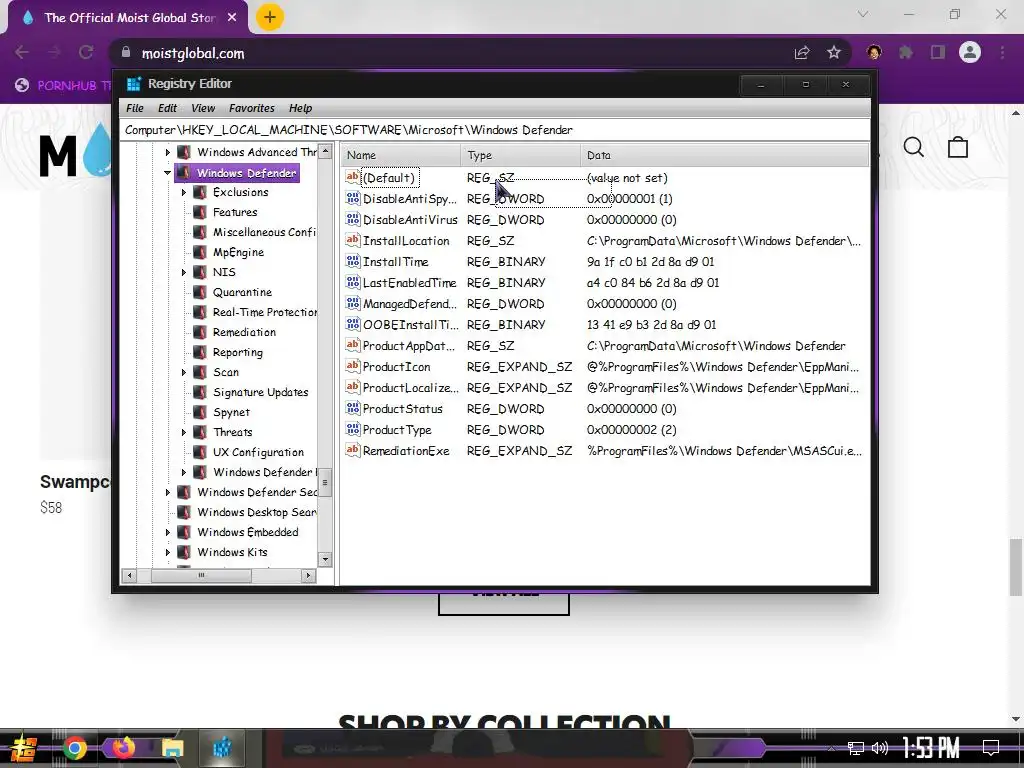Open the notification center icon
The height and width of the screenshot is (768, 1024).
click(991, 748)
